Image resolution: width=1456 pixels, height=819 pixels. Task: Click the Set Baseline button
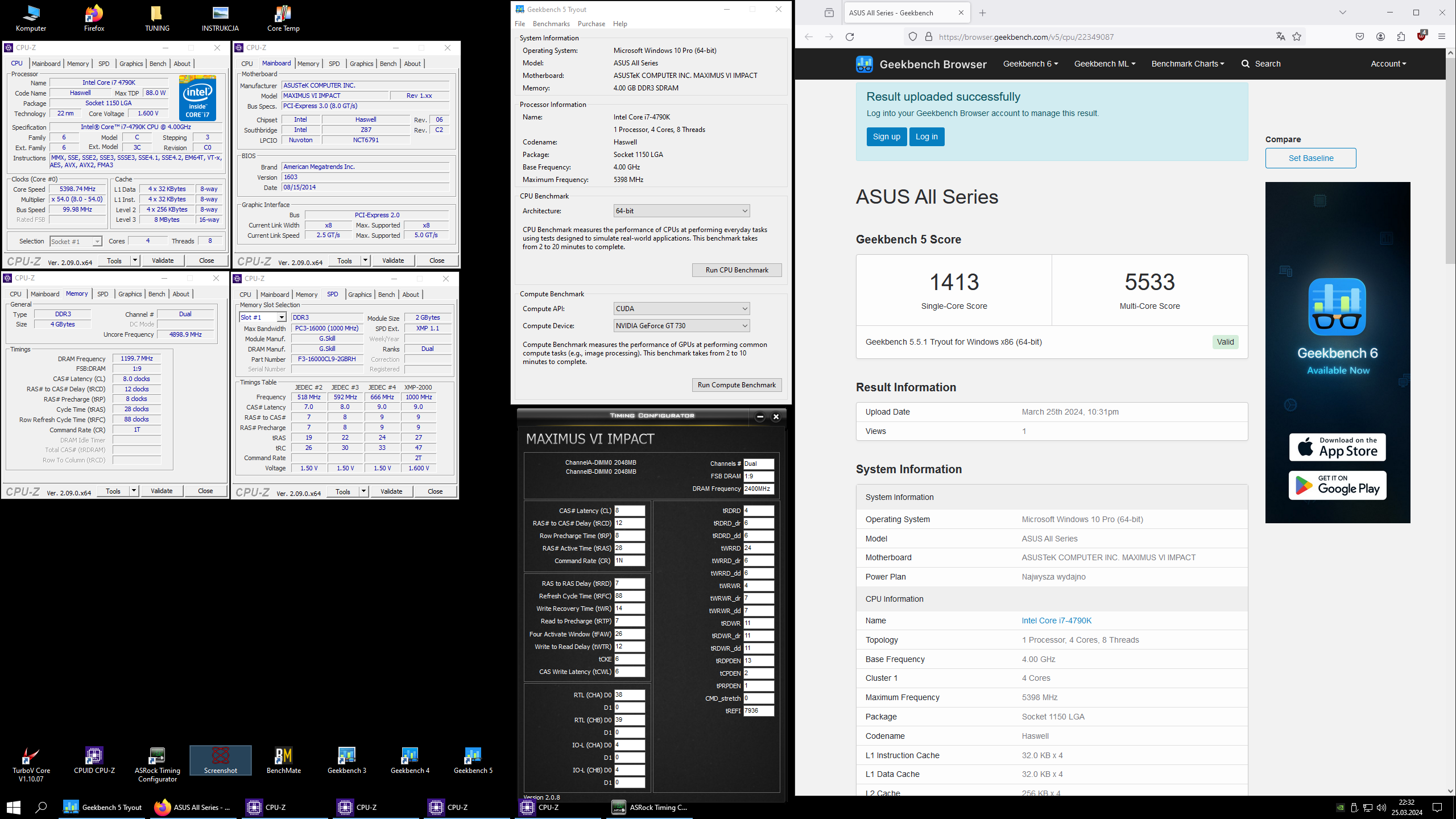pos(1310,158)
